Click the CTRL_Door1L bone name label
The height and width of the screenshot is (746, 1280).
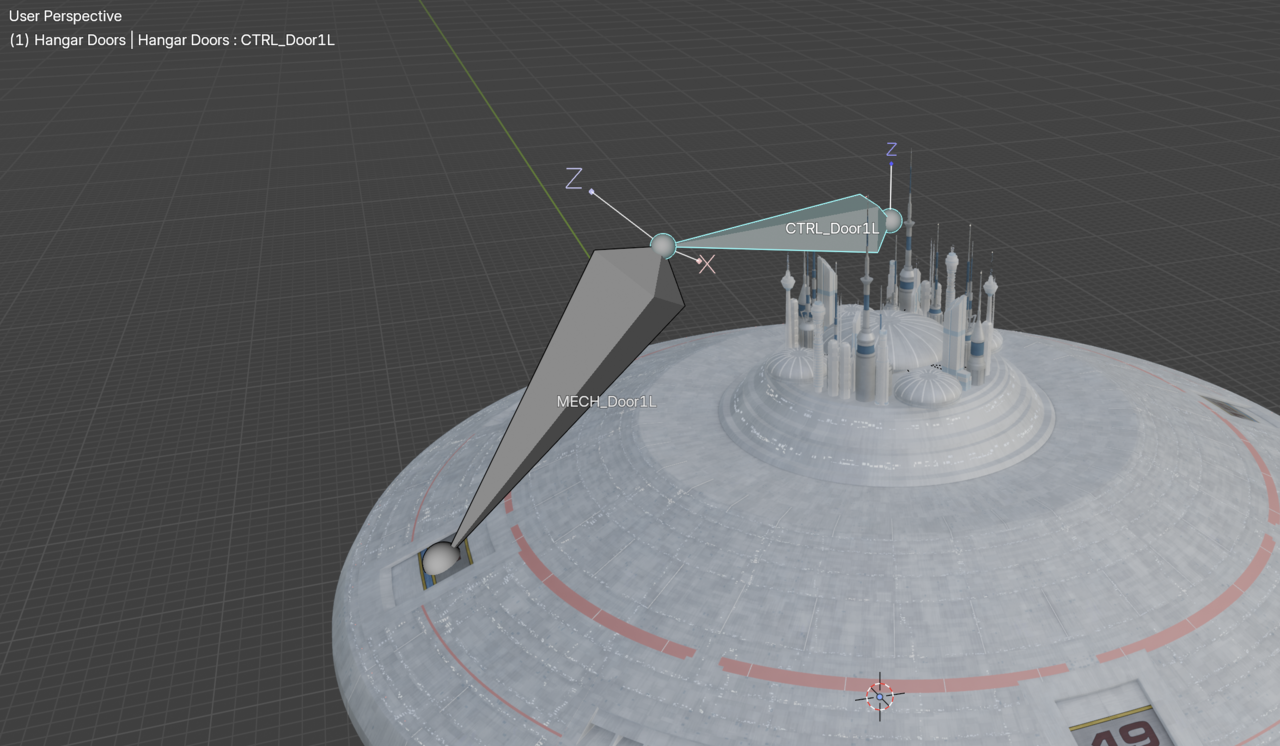click(x=831, y=228)
